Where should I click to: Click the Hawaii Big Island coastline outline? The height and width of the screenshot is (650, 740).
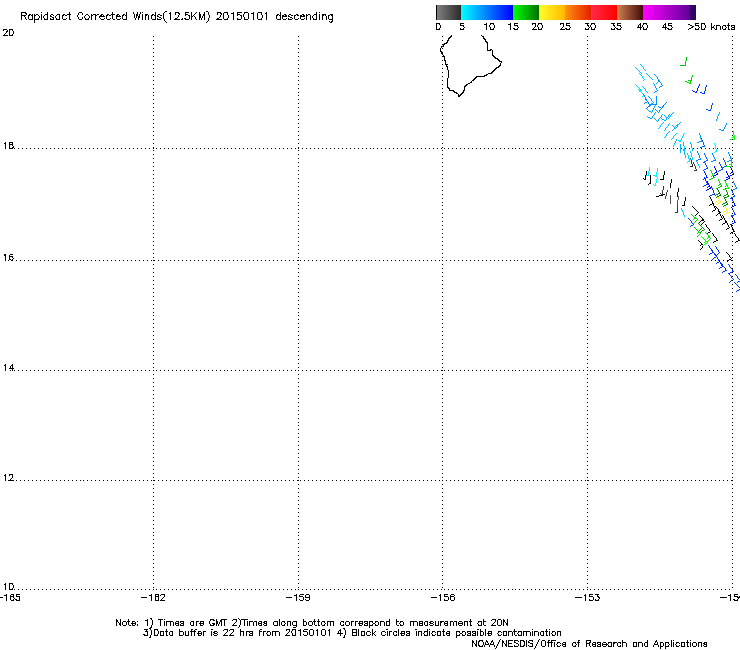point(470,66)
